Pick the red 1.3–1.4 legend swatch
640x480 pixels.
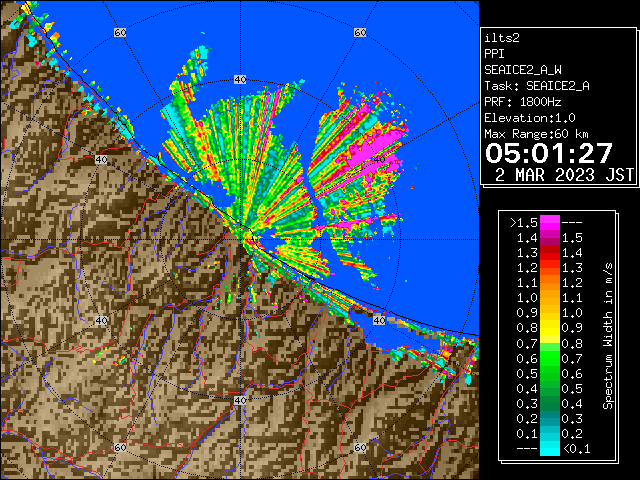550,253
